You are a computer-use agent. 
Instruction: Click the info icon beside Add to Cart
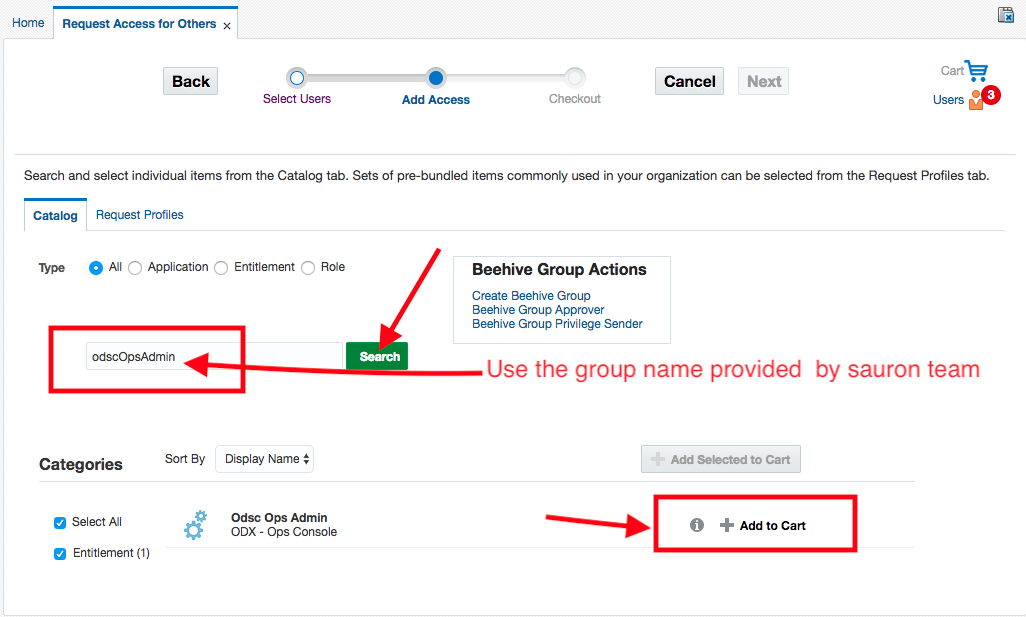coord(697,525)
